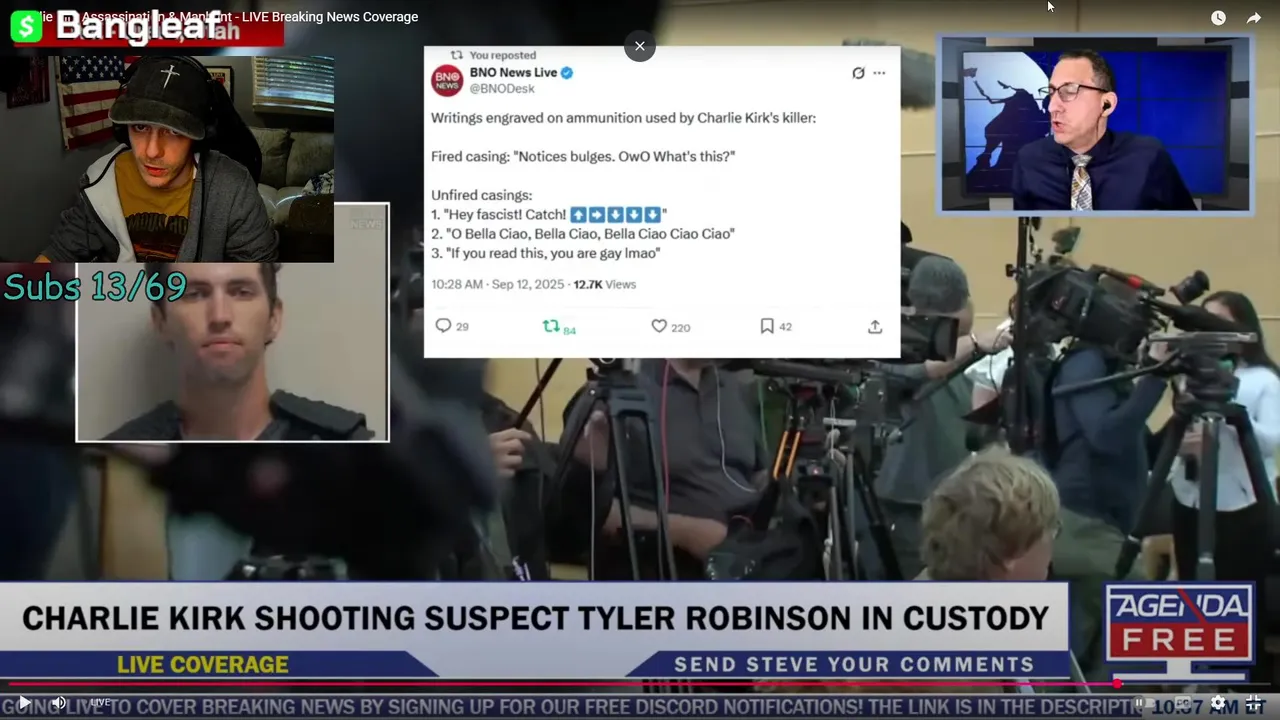Viewport: 1280px width, 720px height.
Task: Open the BNO News Live account name
Action: pyautogui.click(x=513, y=73)
